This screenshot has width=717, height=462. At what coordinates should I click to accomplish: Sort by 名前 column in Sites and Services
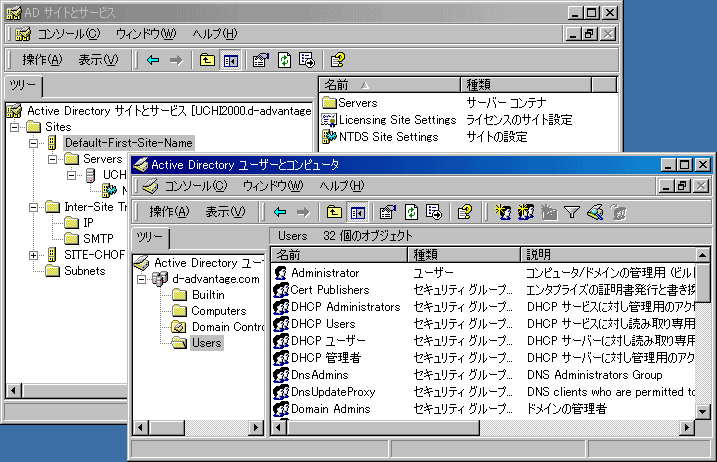coord(389,85)
